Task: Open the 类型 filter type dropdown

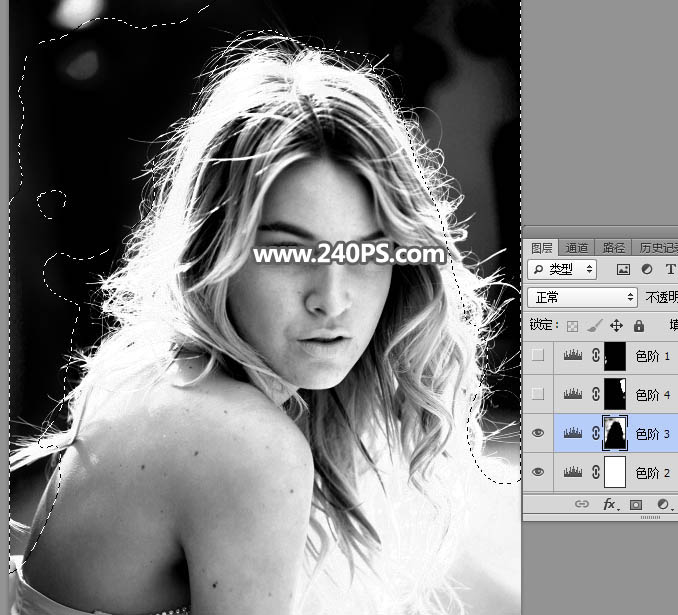Action: (x=562, y=269)
